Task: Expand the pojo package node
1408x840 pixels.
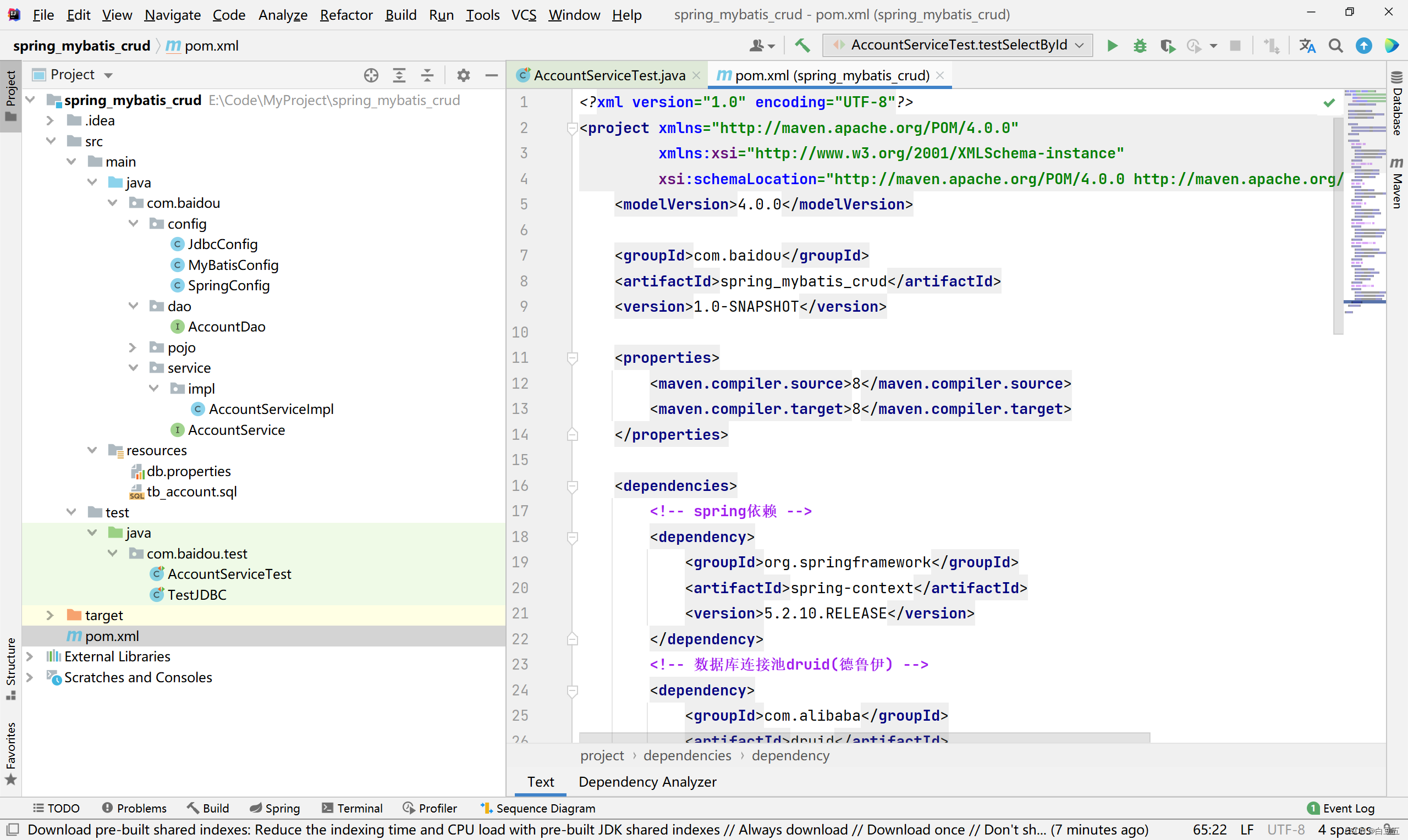Action: click(x=133, y=347)
